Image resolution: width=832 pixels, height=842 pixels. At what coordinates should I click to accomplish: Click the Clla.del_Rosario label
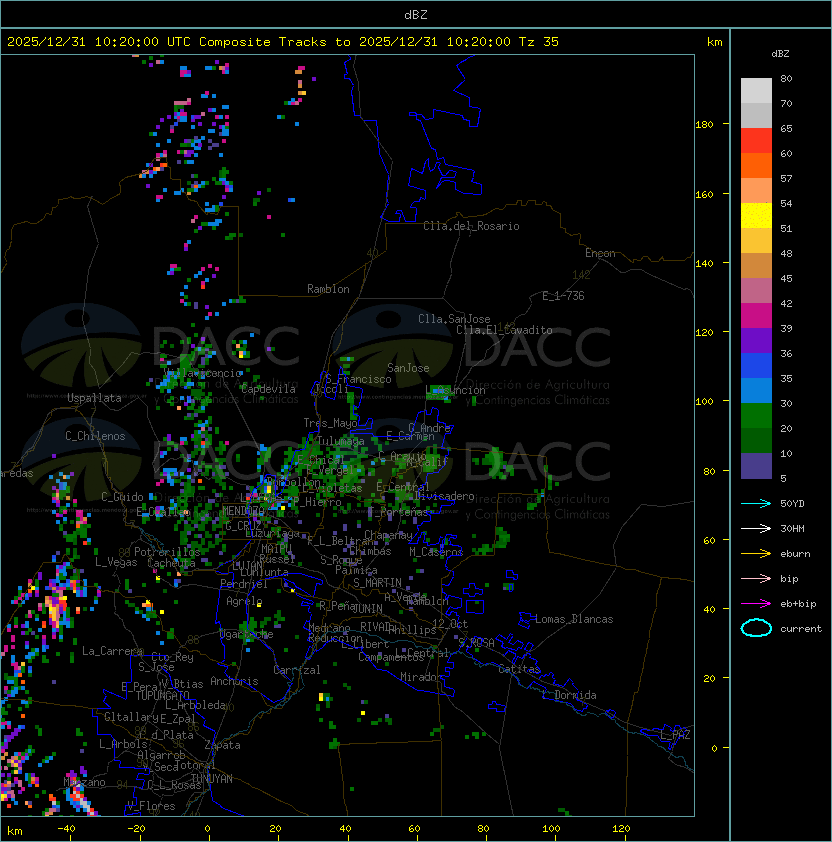coord(471,226)
